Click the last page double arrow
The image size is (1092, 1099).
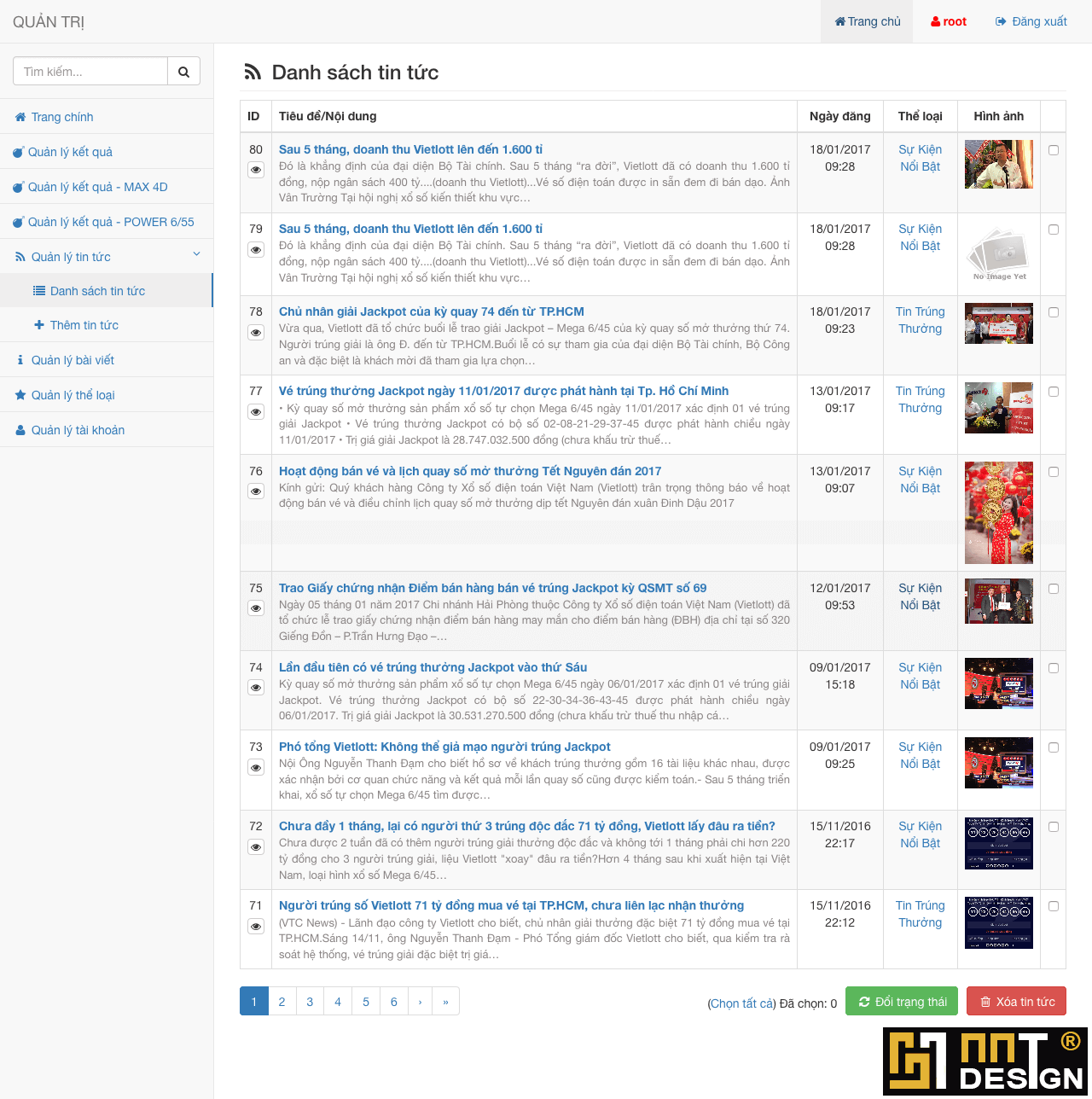click(446, 1002)
